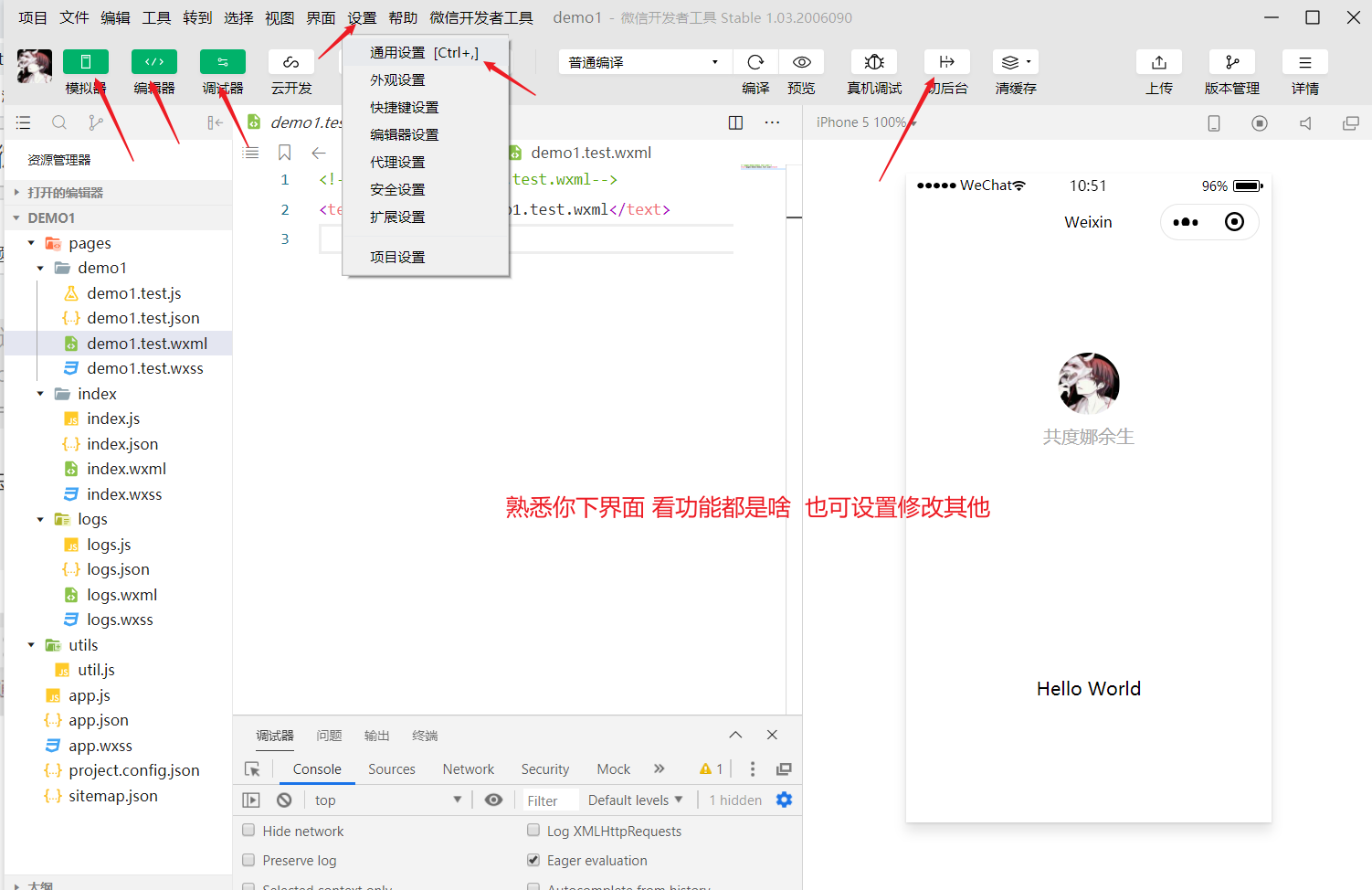Select 项目设置 from the settings menu
This screenshot has height=890, width=1372.
(x=426, y=258)
